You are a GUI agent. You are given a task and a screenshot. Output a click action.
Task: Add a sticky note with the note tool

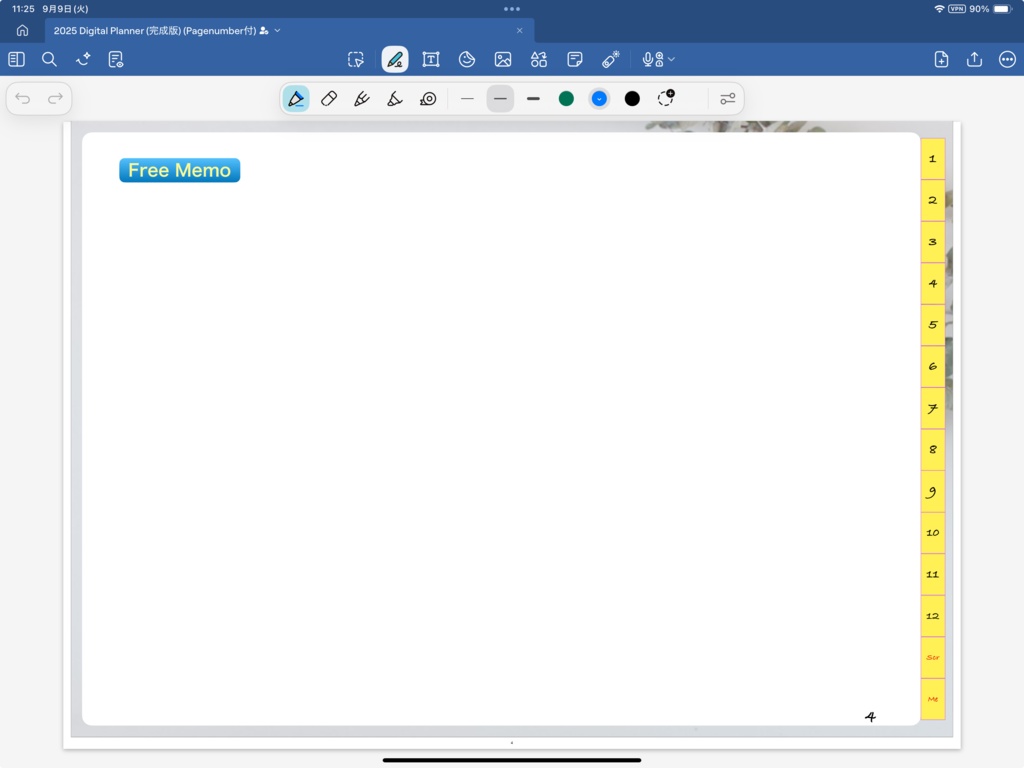tap(575, 59)
